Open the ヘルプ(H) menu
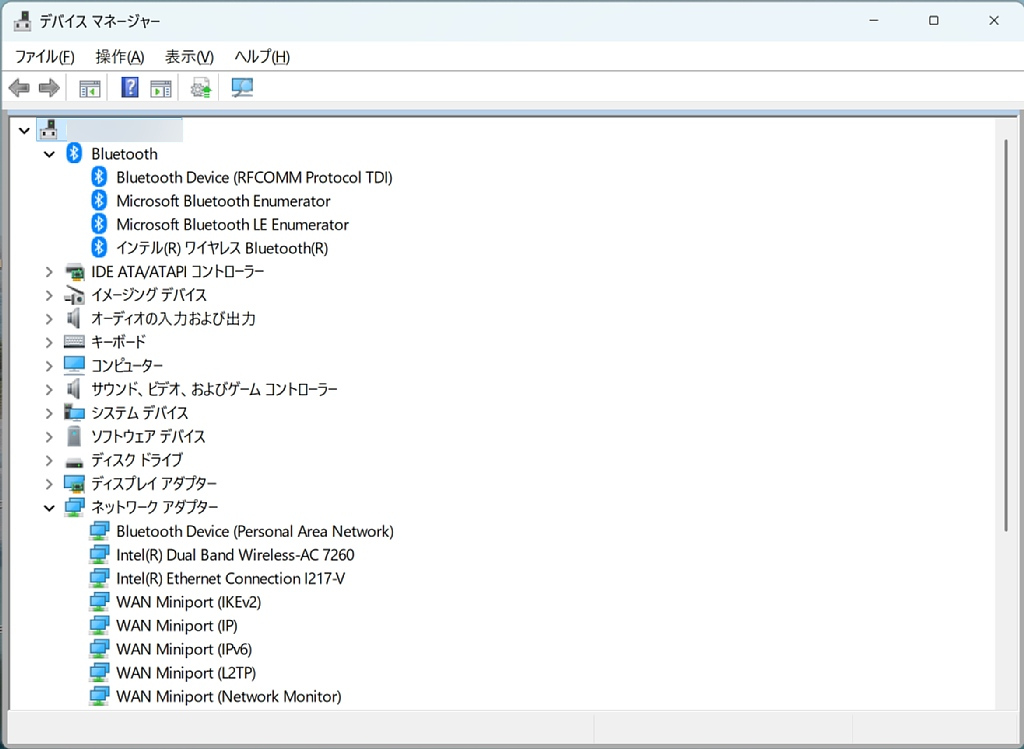Screen dimensions: 1024x749 click(262, 57)
